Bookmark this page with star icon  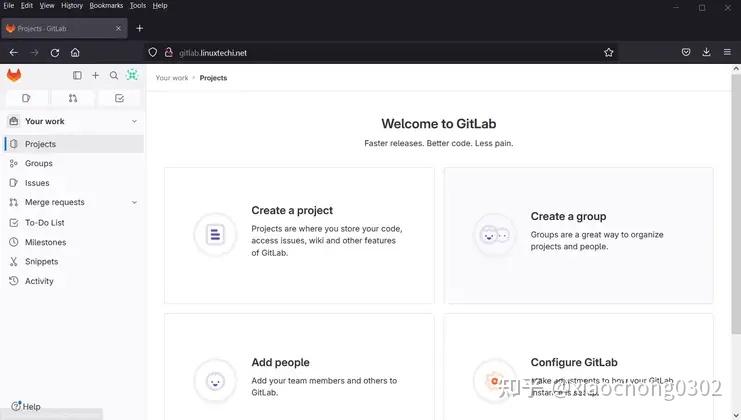click(609, 52)
